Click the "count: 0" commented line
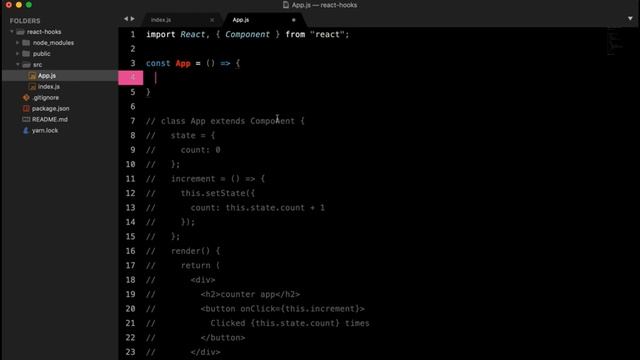The image size is (640, 360). [200, 150]
